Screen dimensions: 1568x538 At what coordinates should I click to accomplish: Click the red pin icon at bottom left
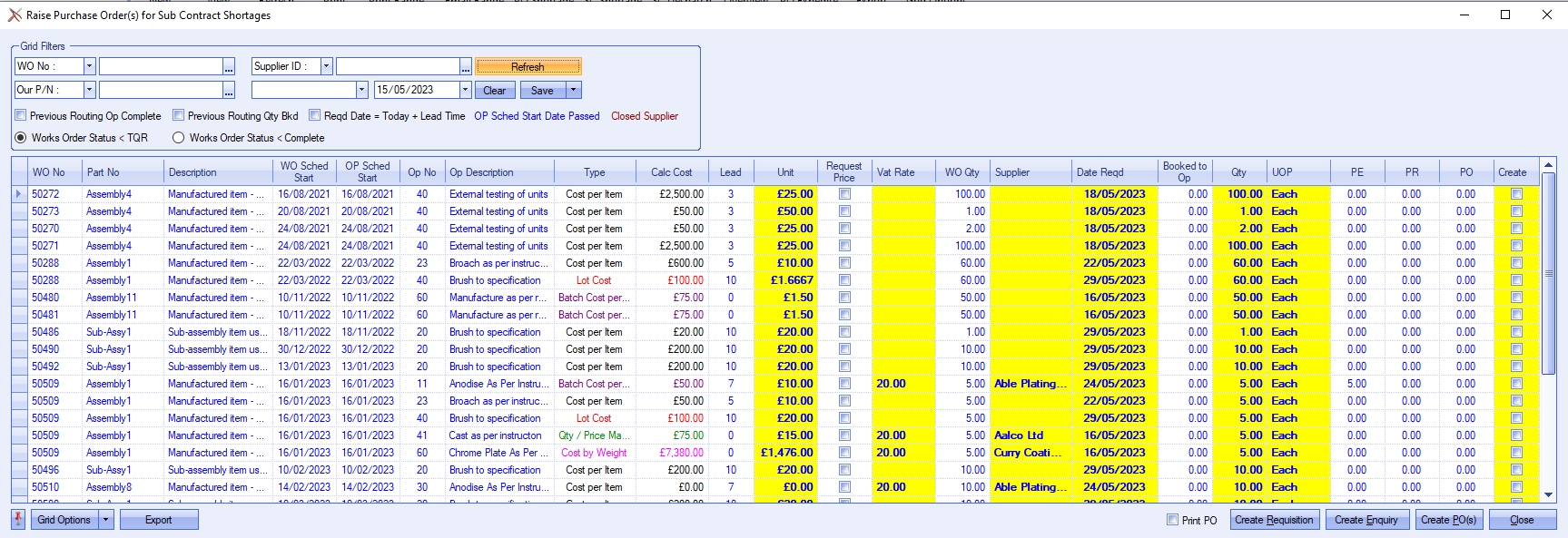tap(18, 520)
